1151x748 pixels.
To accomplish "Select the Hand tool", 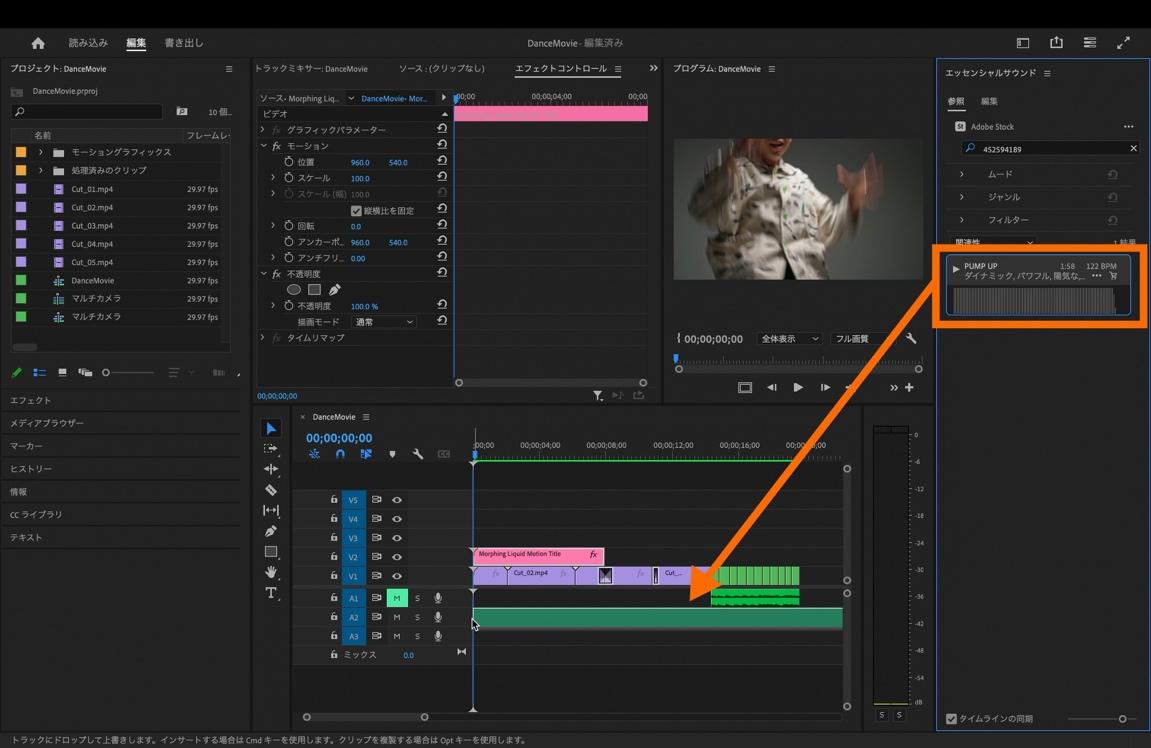I will coord(271,572).
